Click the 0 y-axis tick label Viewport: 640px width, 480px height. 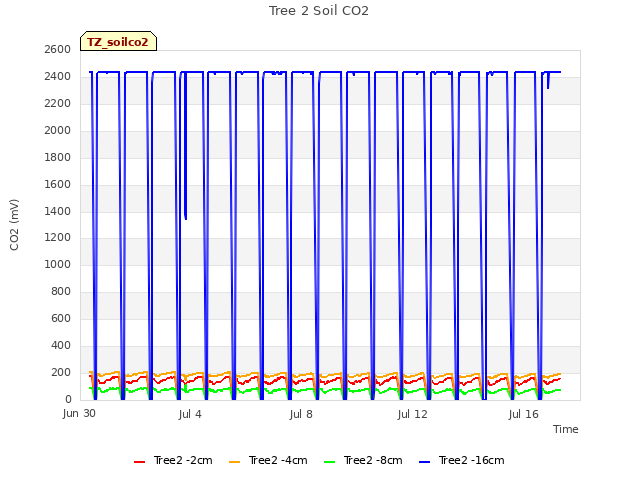[68, 399]
